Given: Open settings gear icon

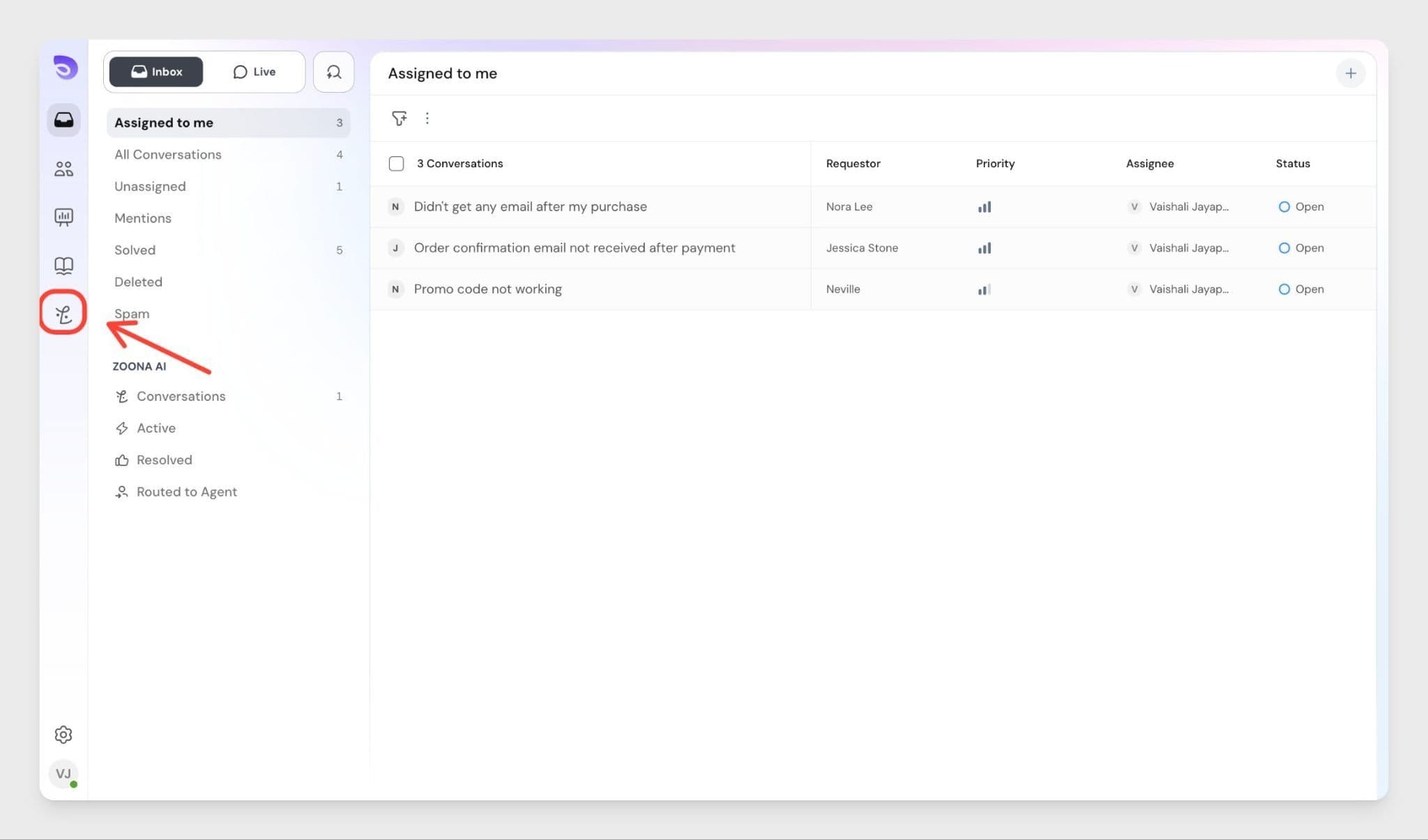Looking at the screenshot, I should coord(63,734).
